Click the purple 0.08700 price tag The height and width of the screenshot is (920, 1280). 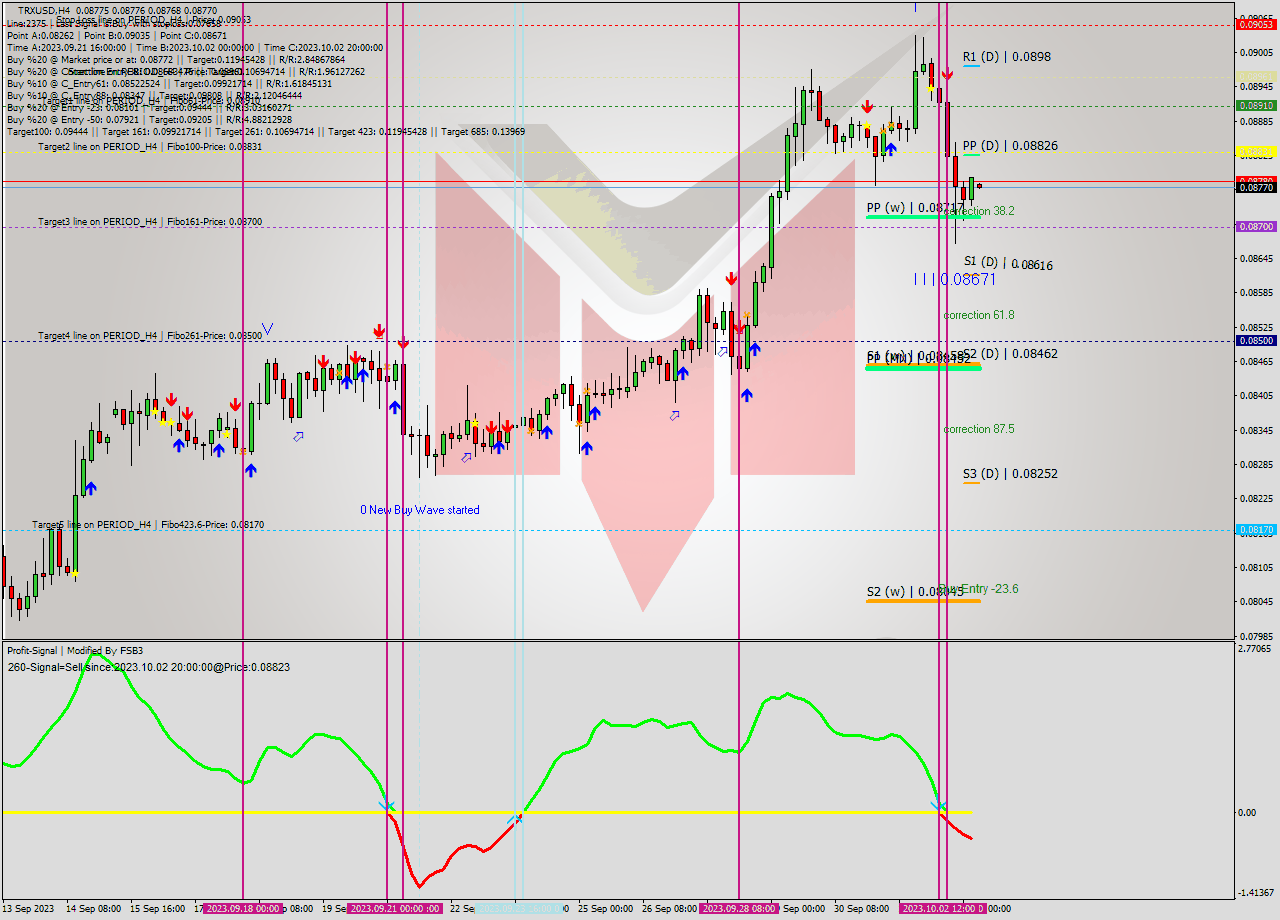(1256, 227)
